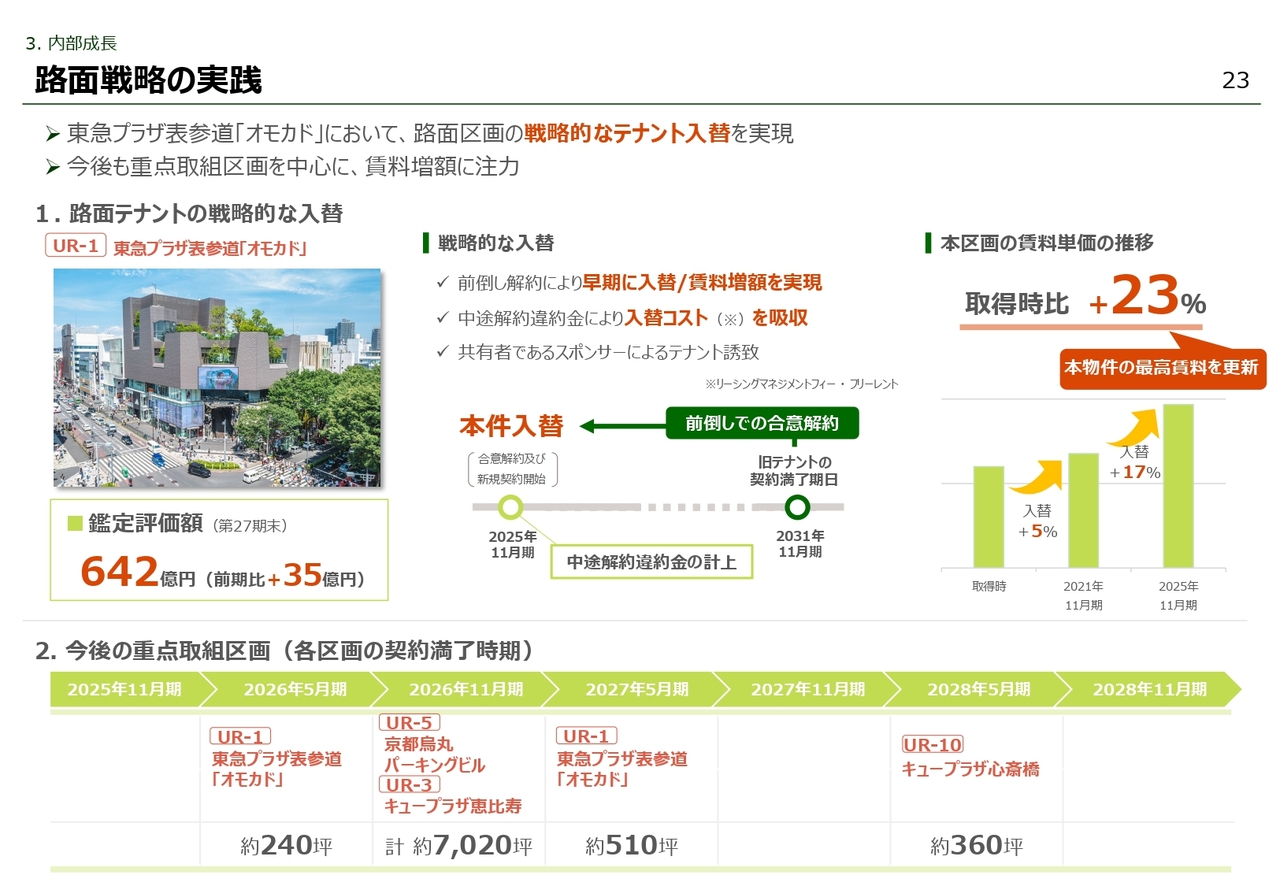The image size is (1280, 886).
Task: Click the 約240坪 area value
Action: pos(286,846)
